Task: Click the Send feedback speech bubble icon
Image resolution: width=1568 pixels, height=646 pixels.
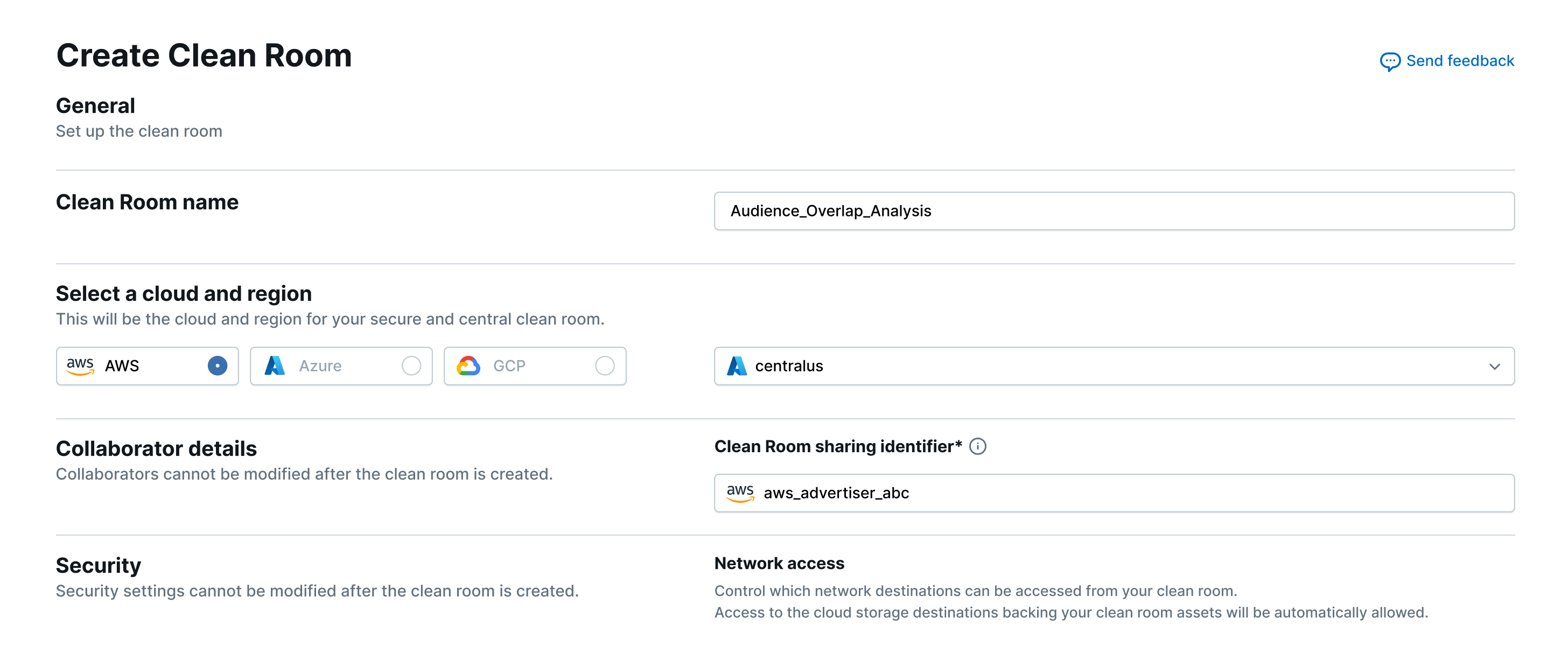Action: pyautogui.click(x=1390, y=61)
